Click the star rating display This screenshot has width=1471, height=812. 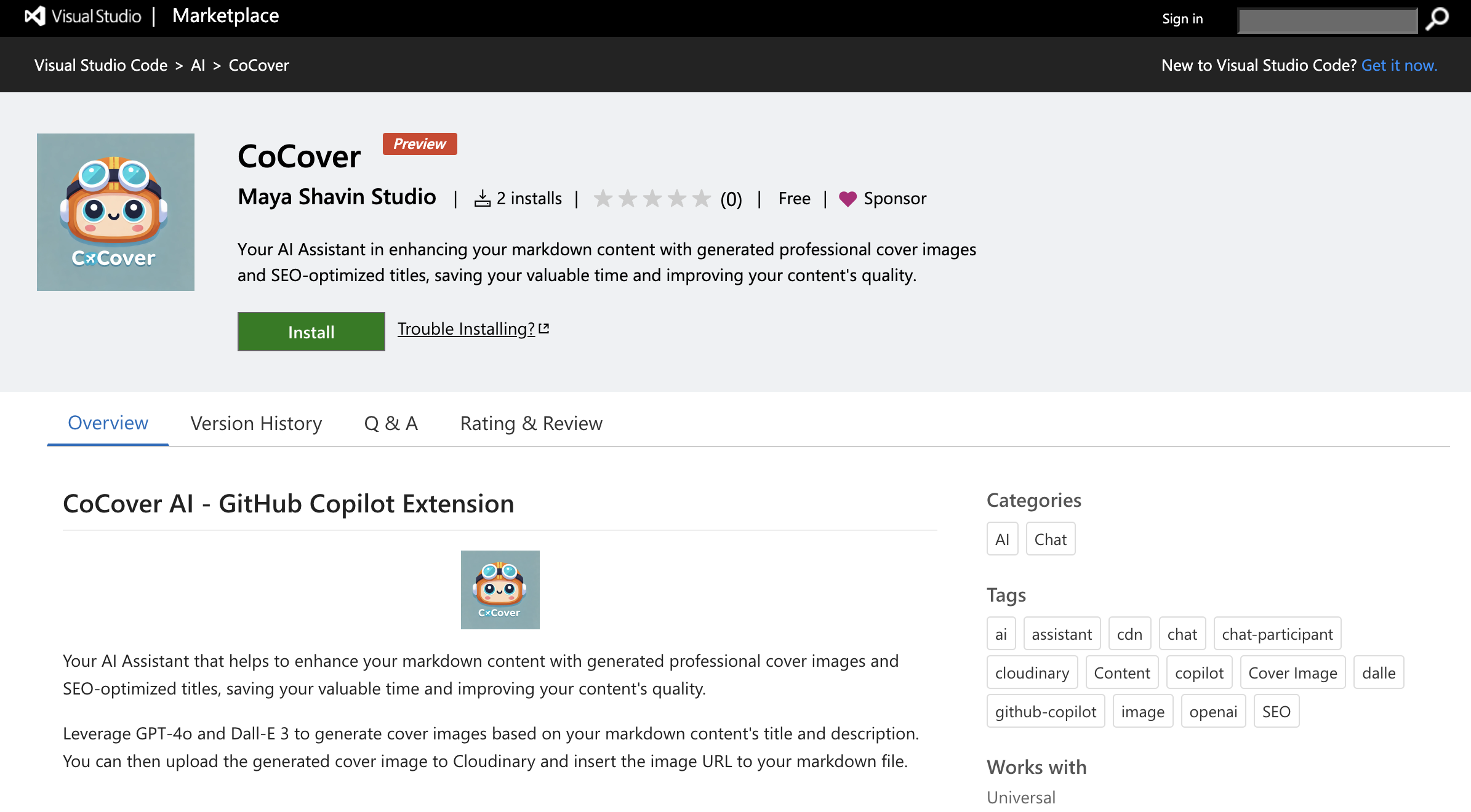(652, 199)
